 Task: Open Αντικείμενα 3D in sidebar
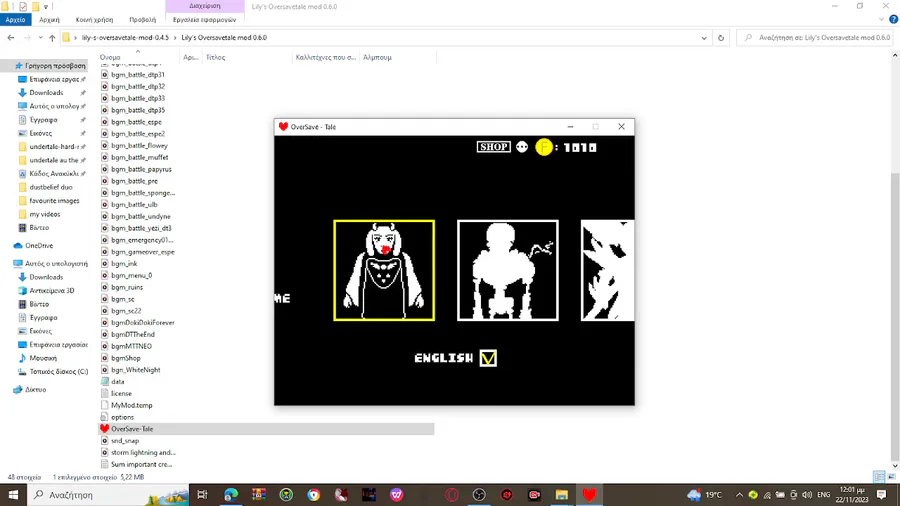coord(52,290)
